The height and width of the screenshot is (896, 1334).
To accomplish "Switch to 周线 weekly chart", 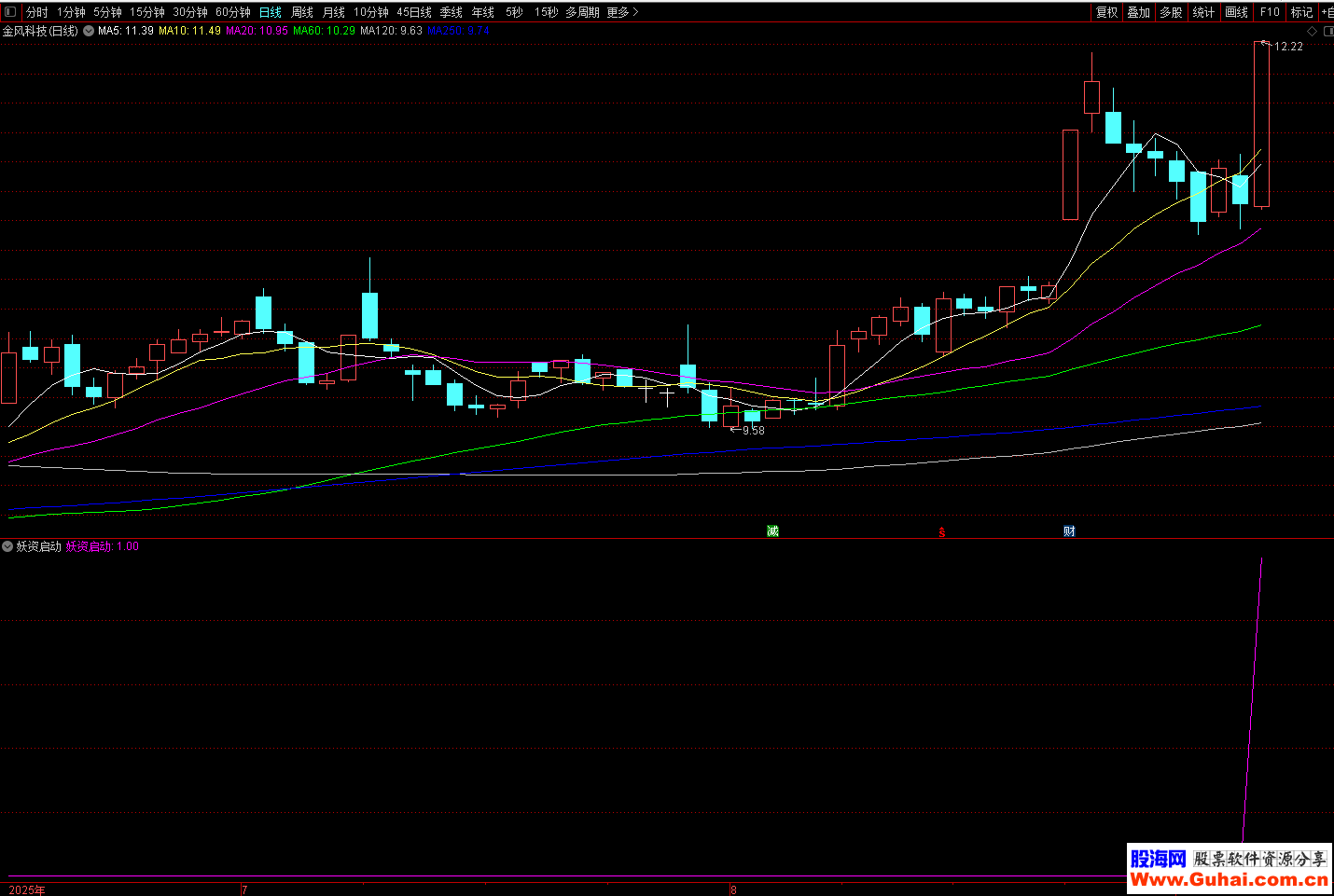I will [x=302, y=12].
